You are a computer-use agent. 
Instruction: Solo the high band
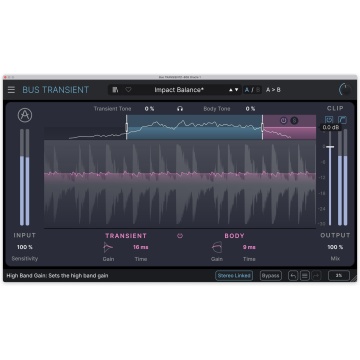tap(294, 121)
